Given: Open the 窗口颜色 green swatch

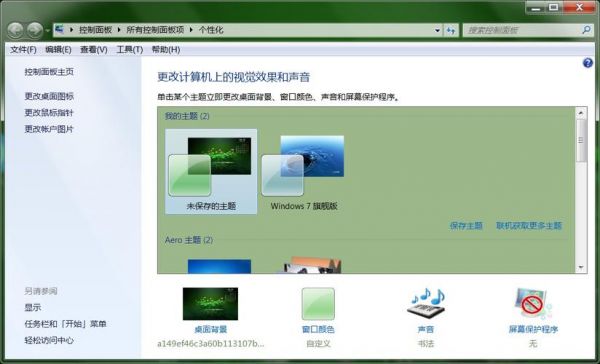Looking at the screenshot, I should pos(318,304).
